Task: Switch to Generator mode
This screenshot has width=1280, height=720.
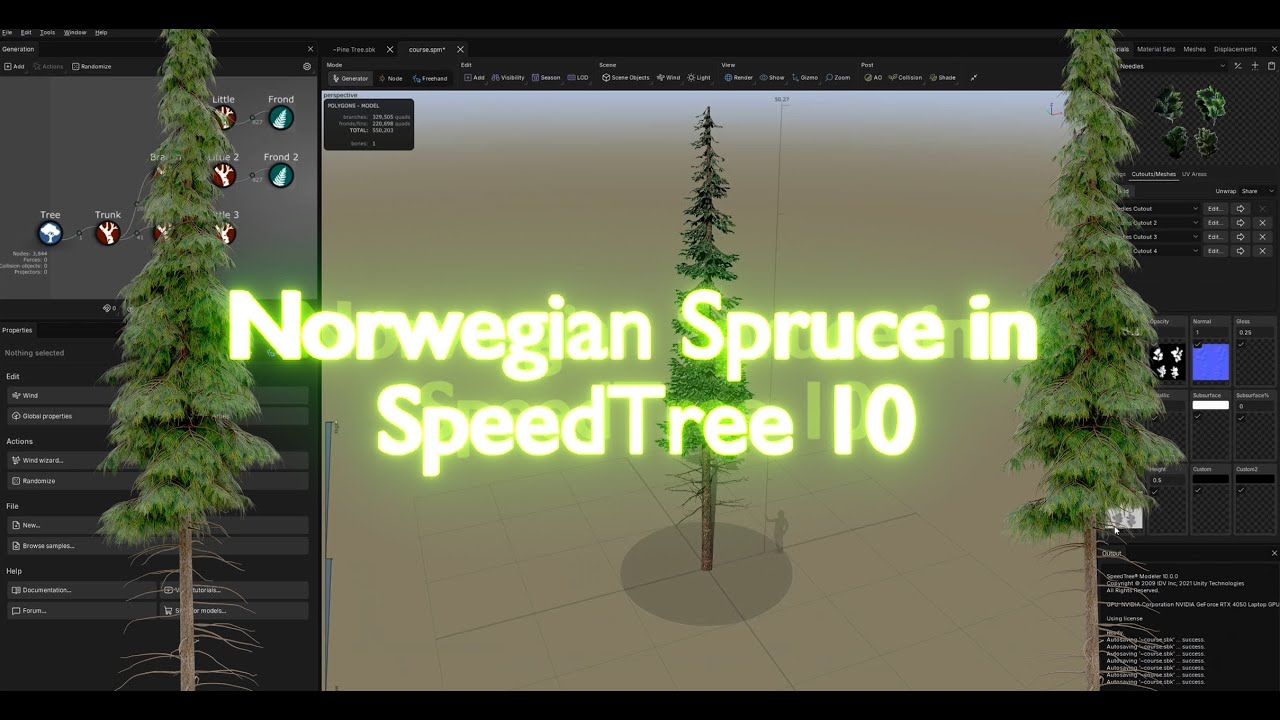Action: (350, 78)
